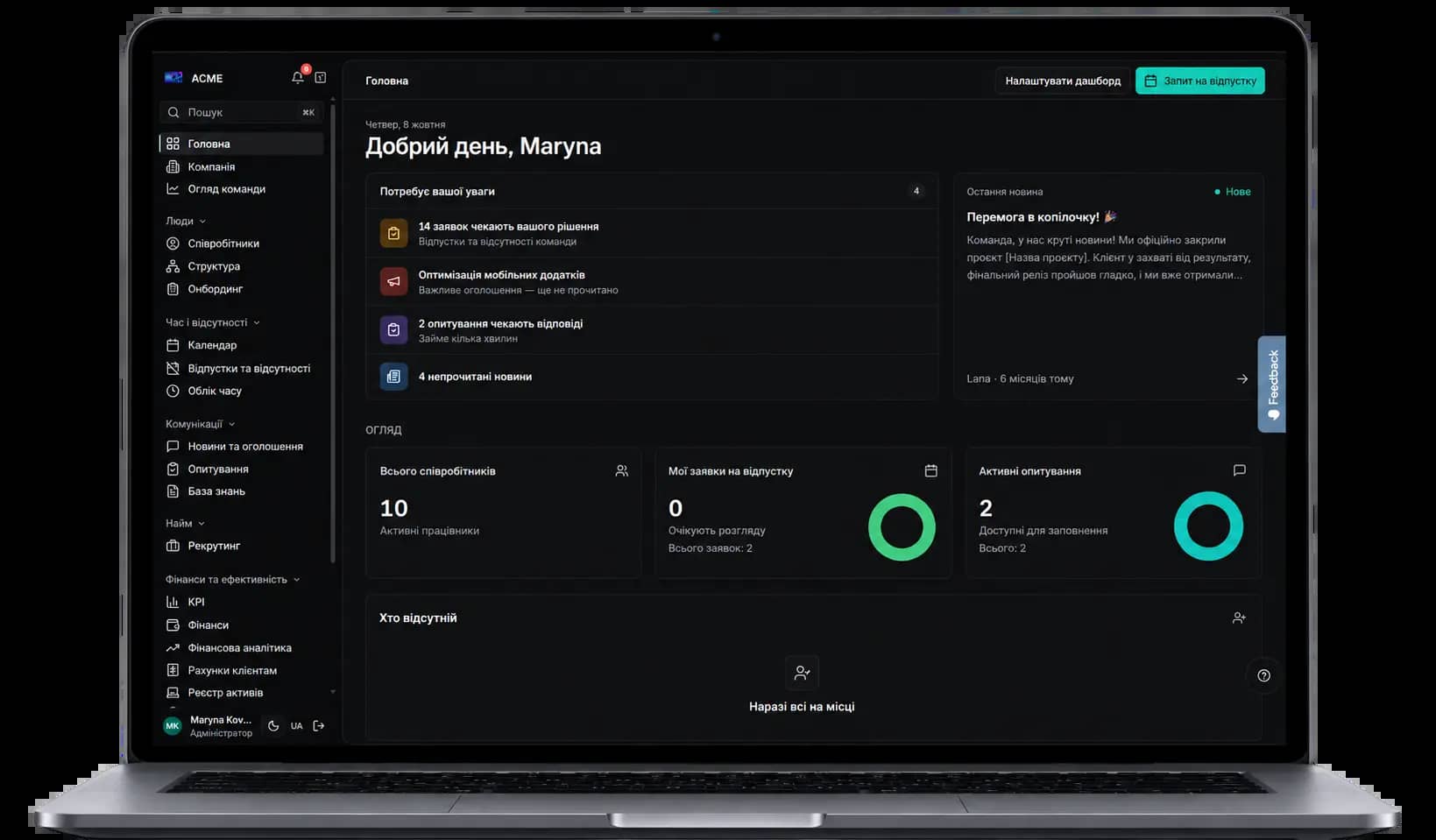
Task: Log out using exit icon
Action: [319, 726]
